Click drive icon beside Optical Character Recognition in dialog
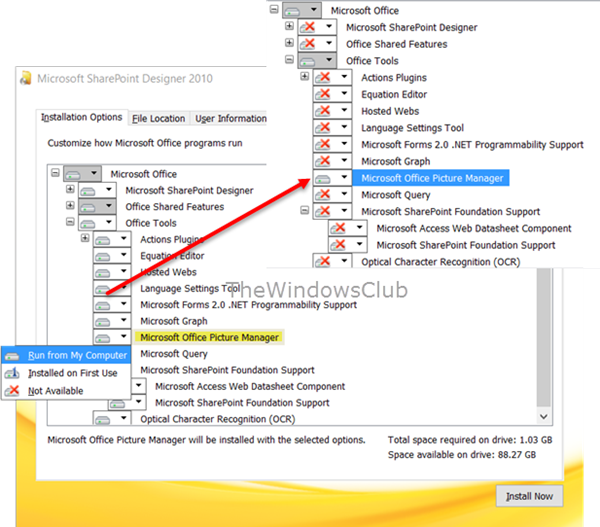Viewport: 600px width, 527px height. 103,420
